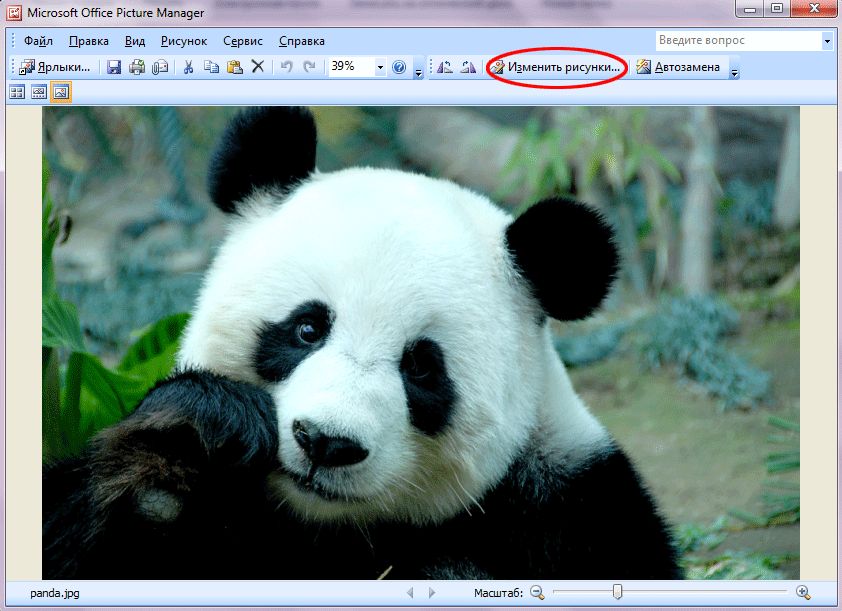
Task: Open the Рисунок menu
Action: point(184,41)
